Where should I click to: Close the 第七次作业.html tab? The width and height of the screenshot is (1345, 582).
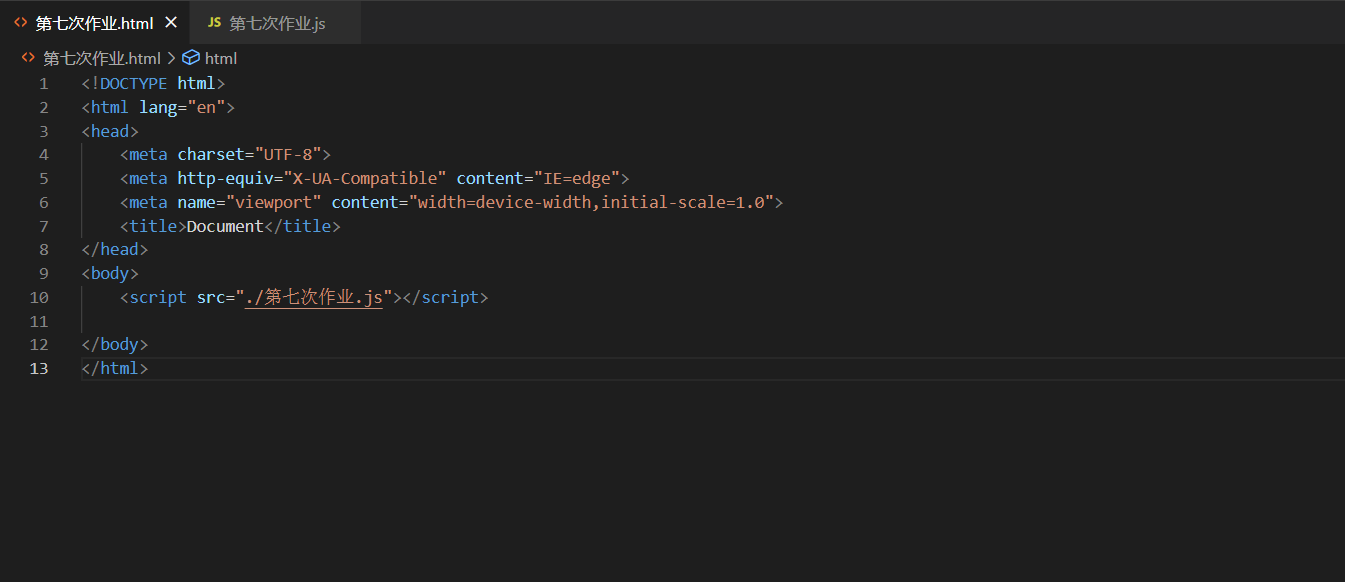coord(171,22)
